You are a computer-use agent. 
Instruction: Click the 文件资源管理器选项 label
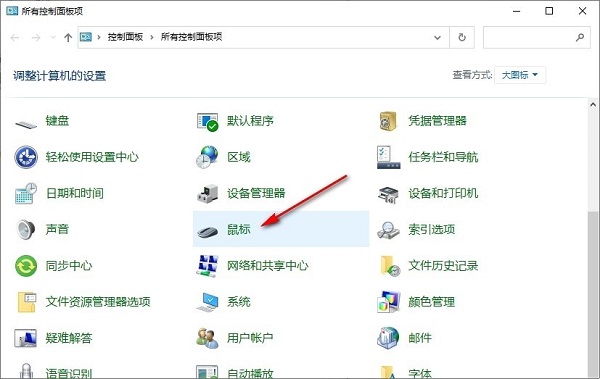click(x=98, y=302)
